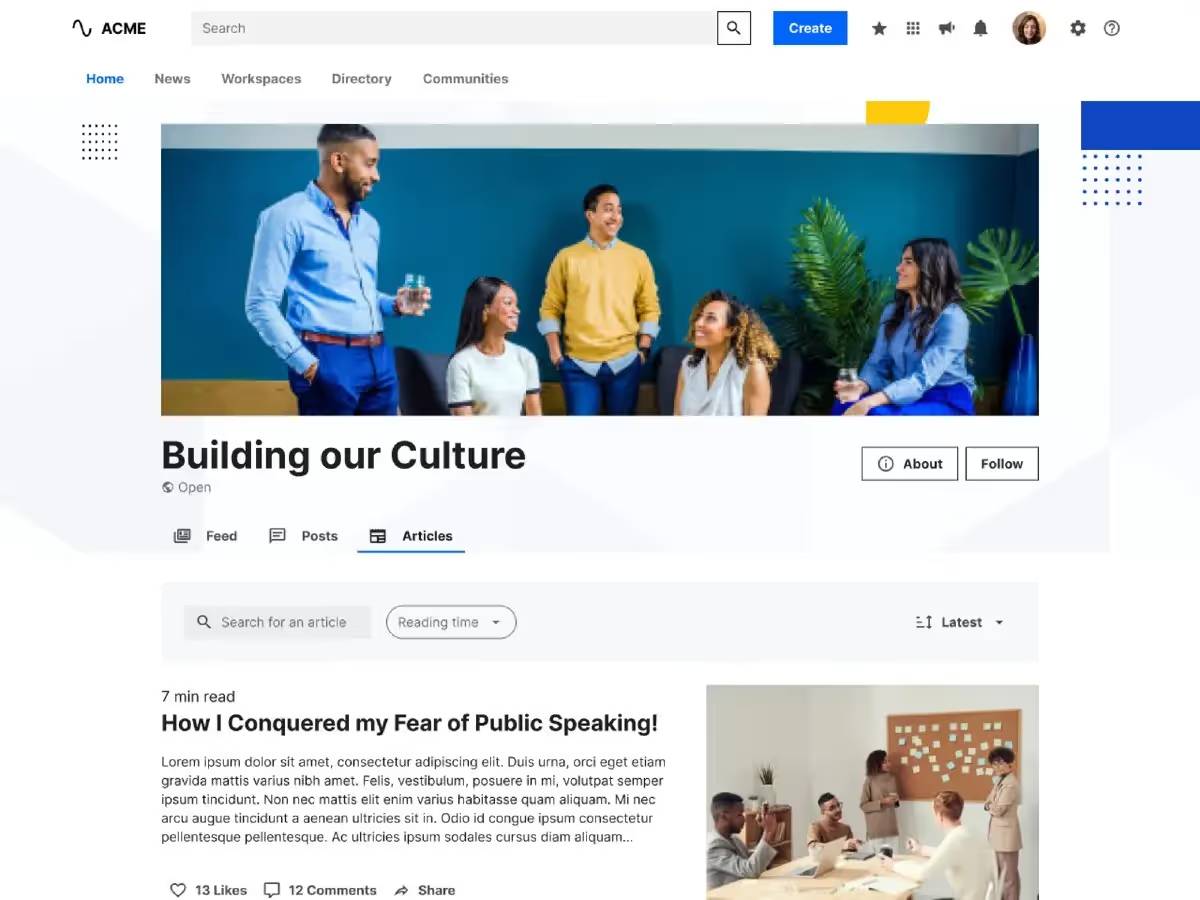This screenshot has width=1200, height=900.
Task: Switch to the Feed tab
Action: point(206,536)
